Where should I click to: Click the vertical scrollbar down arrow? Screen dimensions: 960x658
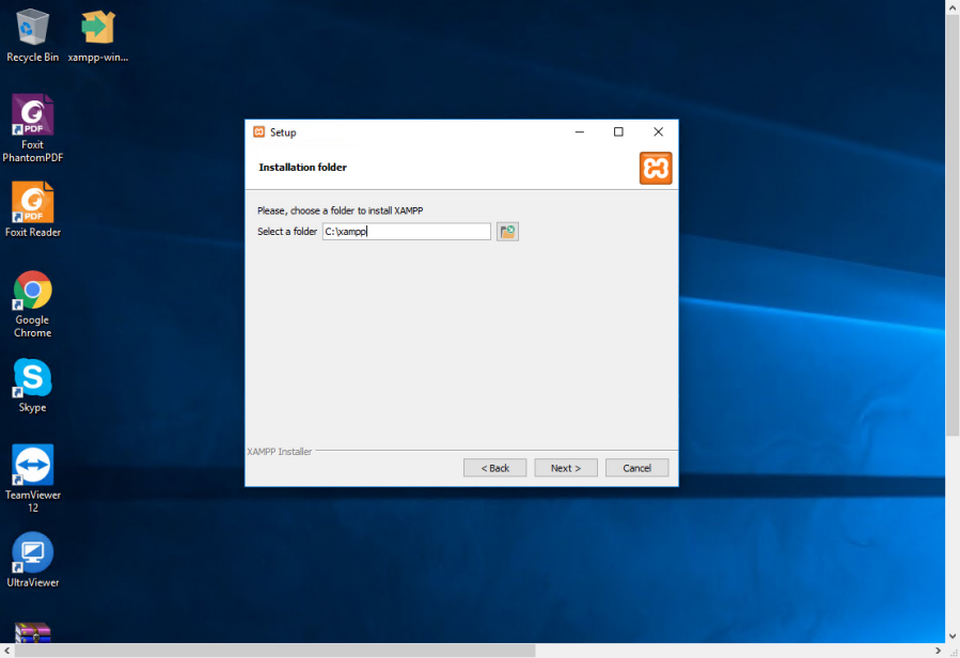click(x=953, y=636)
